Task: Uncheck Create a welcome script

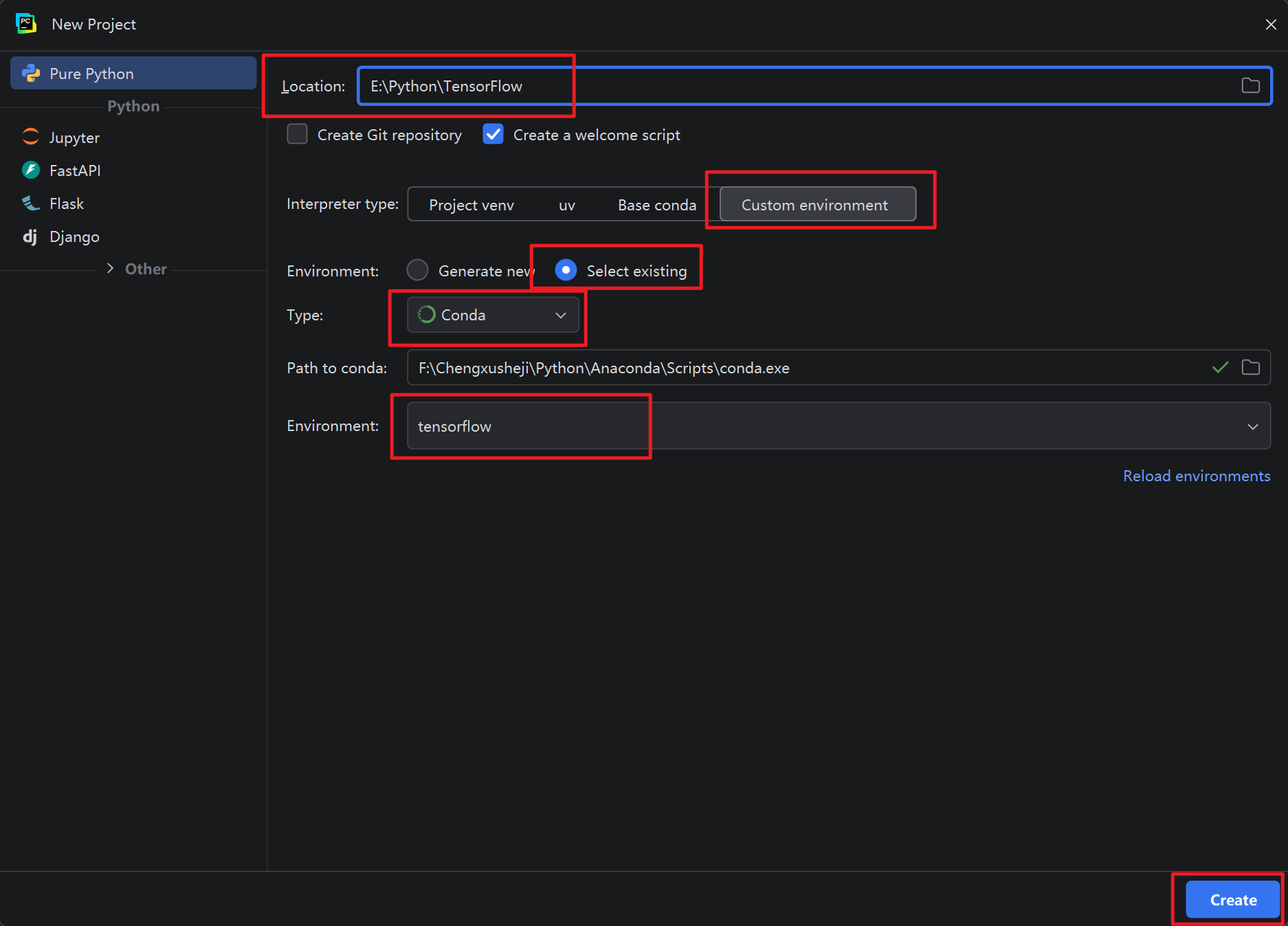Action: pos(493,134)
